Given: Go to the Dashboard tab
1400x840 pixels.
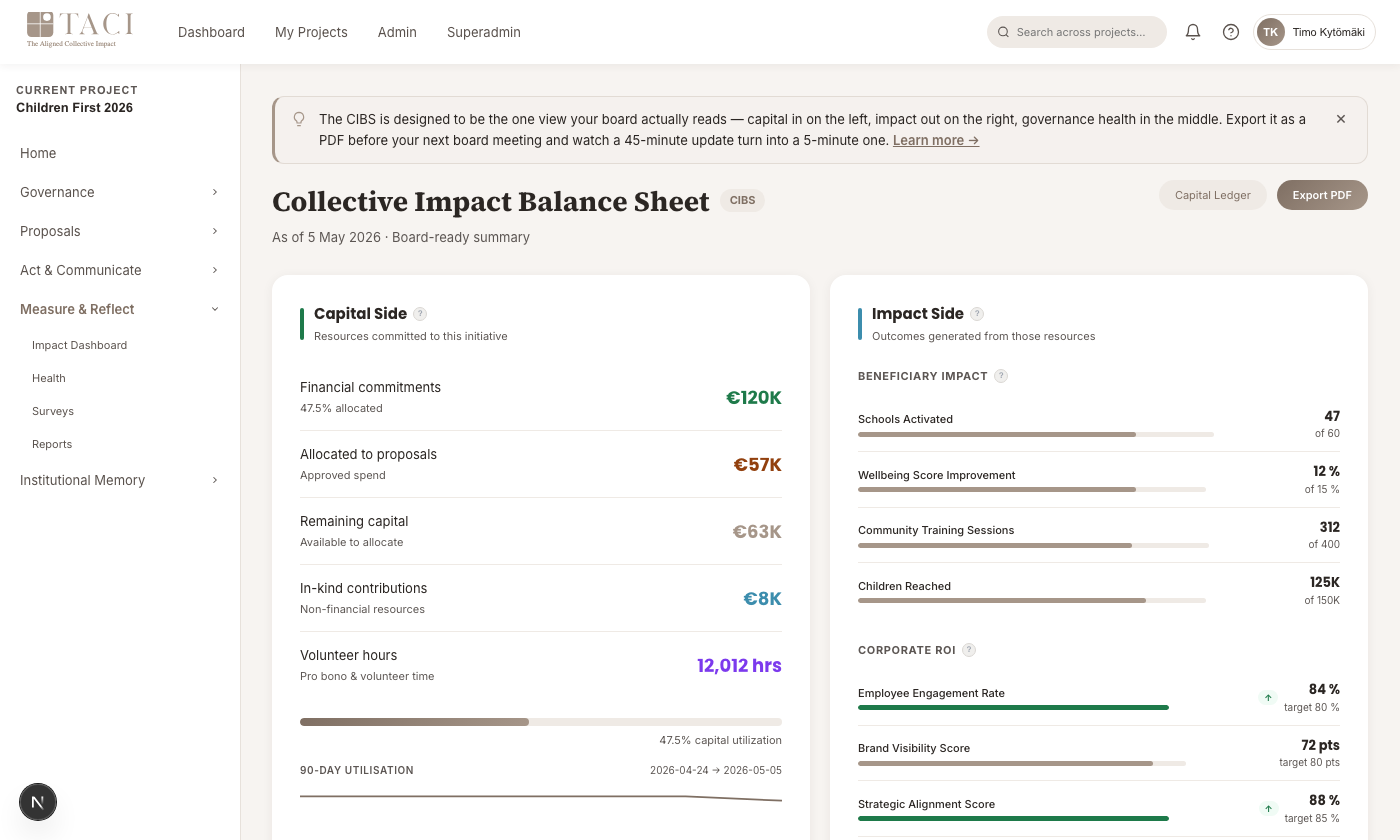Looking at the screenshot, I should point(211,32).
